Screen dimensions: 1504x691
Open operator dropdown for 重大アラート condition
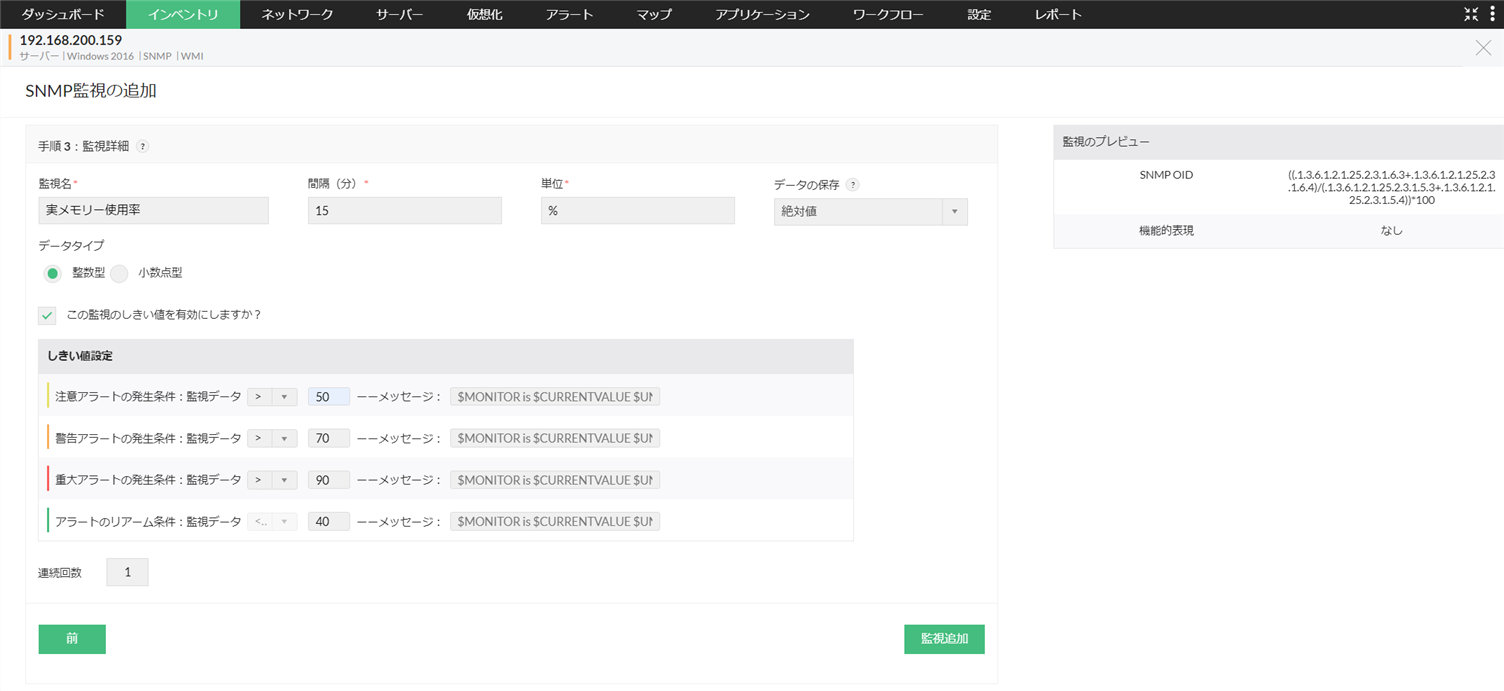coord(272,480)
